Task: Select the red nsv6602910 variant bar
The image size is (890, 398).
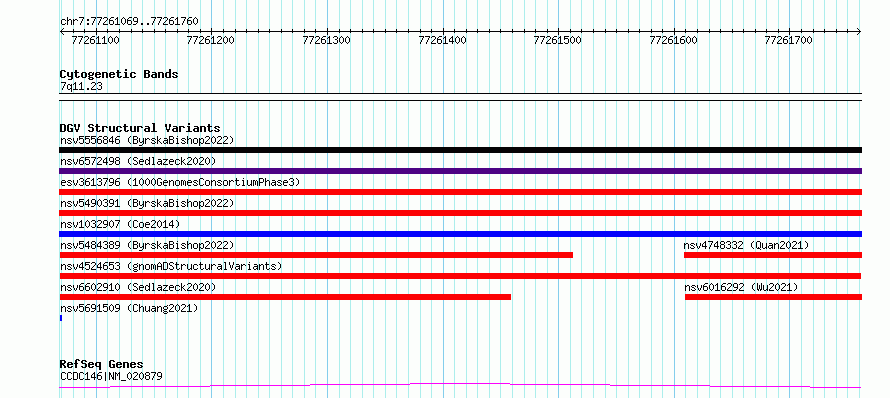Action: [x=285, y=297]
